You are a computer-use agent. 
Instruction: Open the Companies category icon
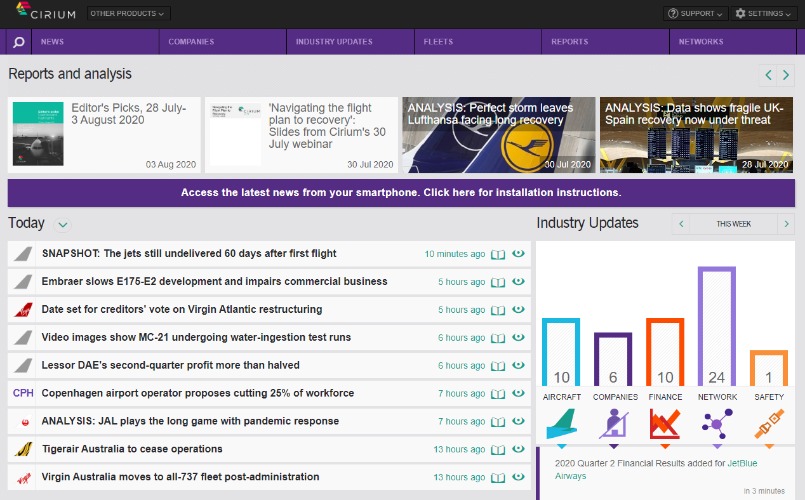point(614,424)
